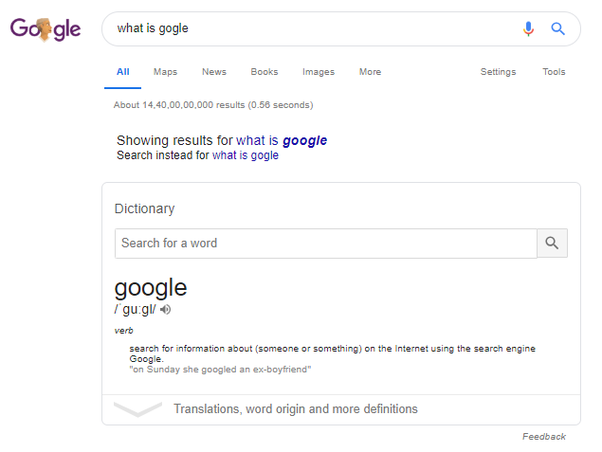Click the Feedback link
The image size is (602, 452).
tap(544, 437)
